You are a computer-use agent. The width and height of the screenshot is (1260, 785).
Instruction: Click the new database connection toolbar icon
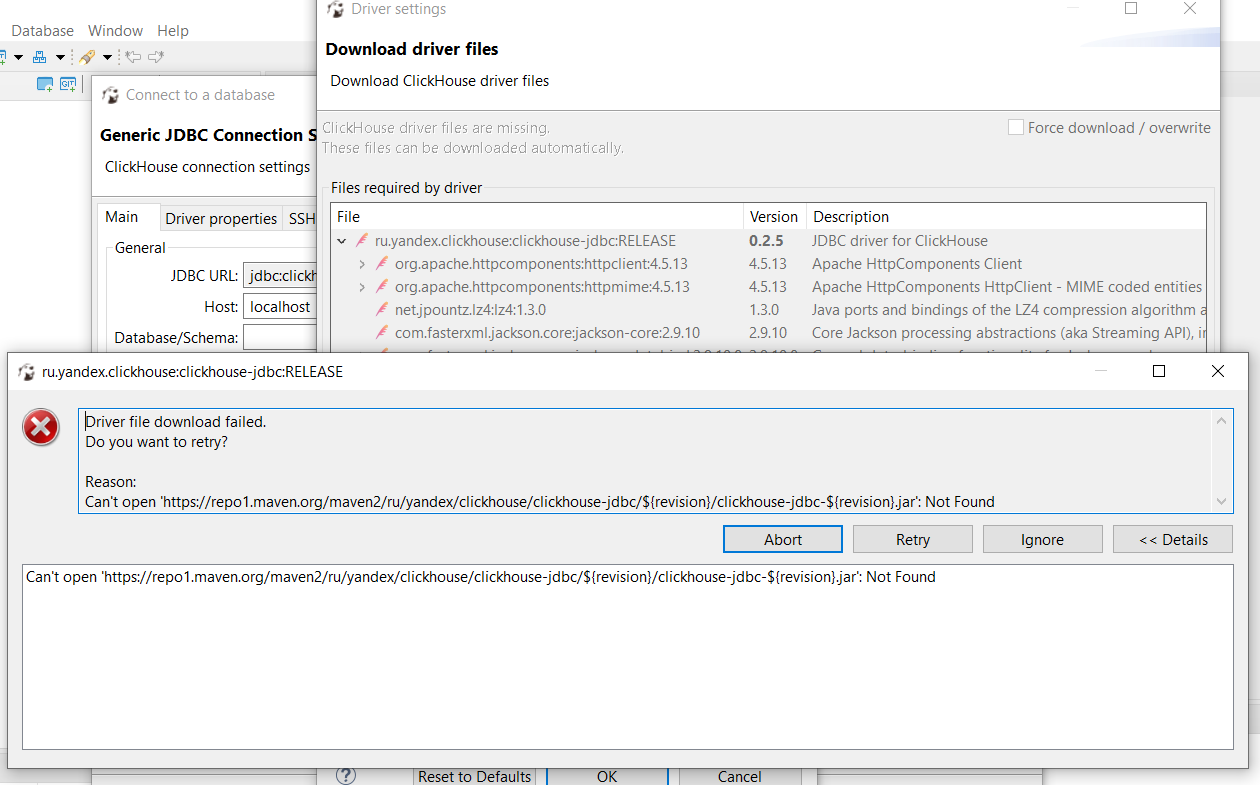[x=40, y=57]
